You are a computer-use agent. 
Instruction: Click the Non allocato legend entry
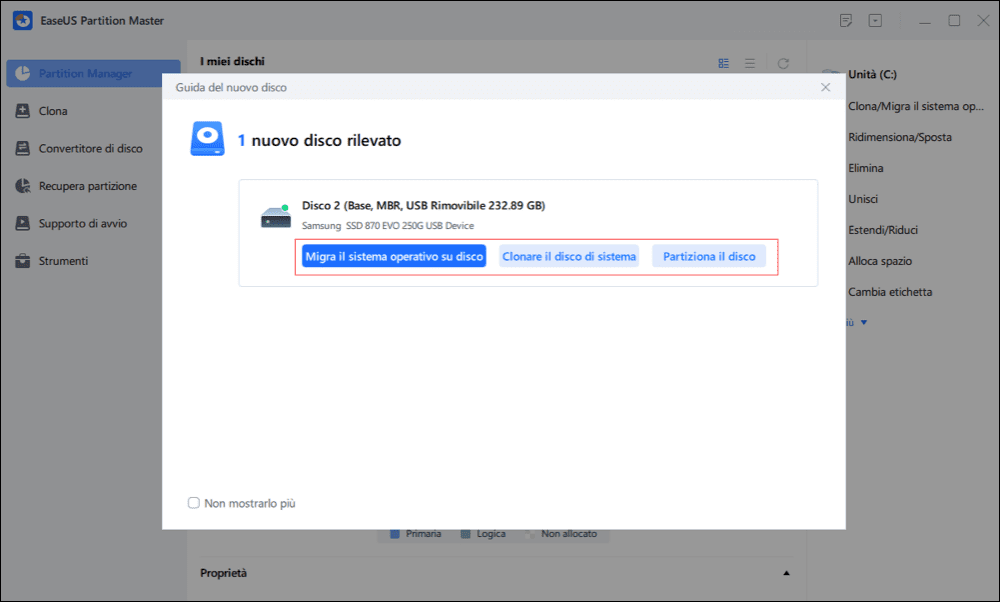(x=561, y=534)
